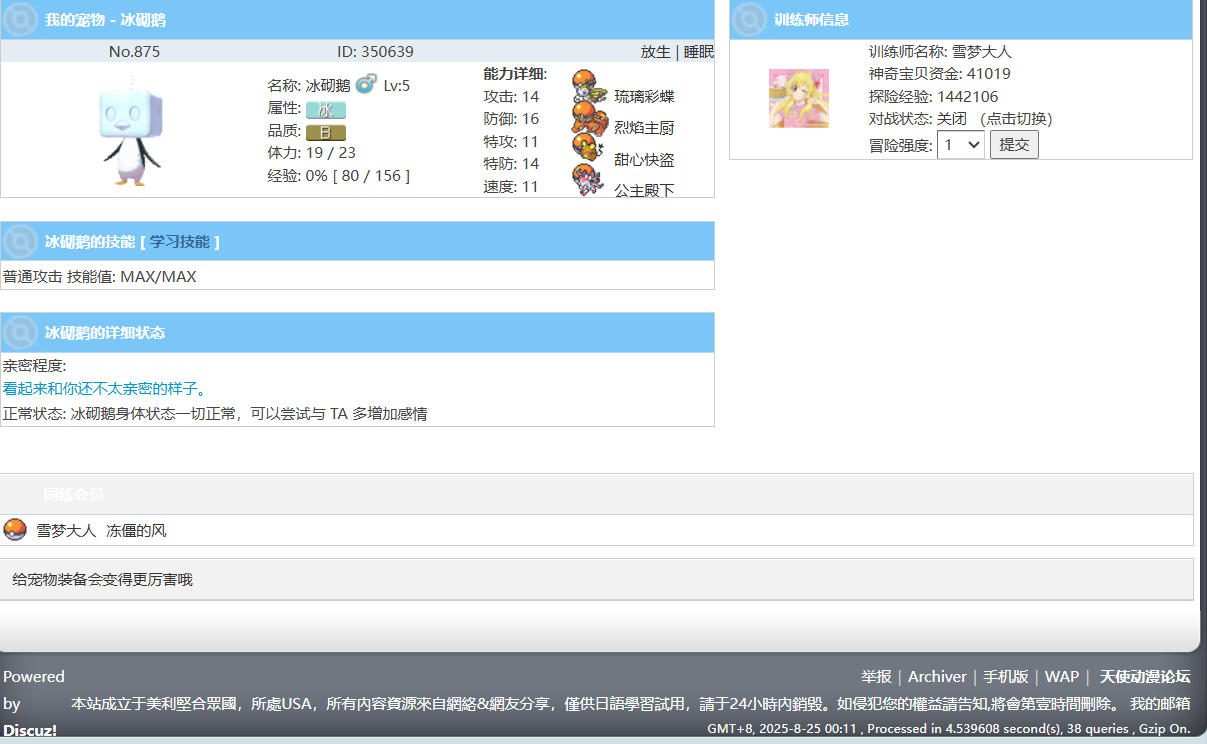Click the 训练师信息 panel header icon
This screenshot has height=744, width=1207.
[749, 19]
